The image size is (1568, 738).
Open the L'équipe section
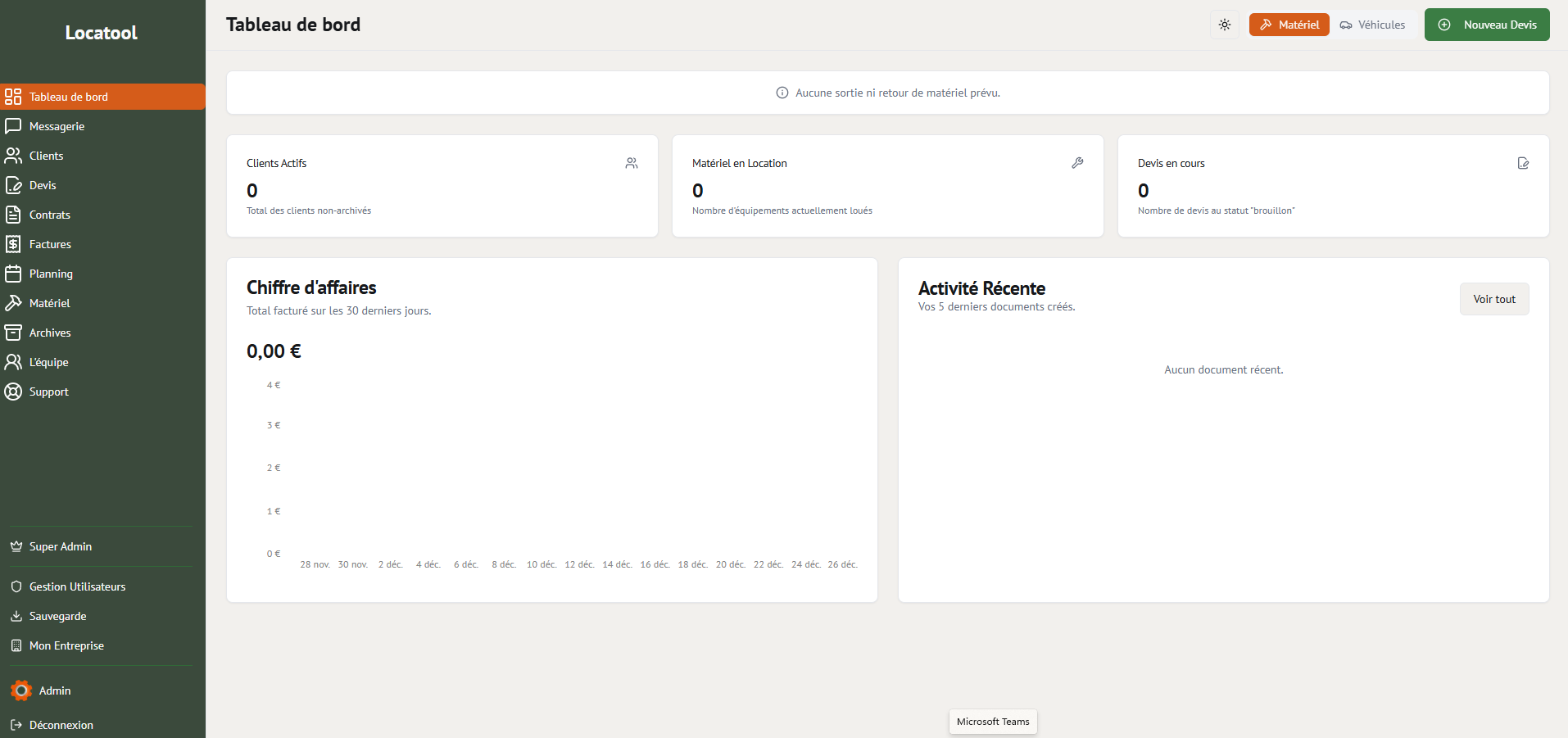coord(48,362)
